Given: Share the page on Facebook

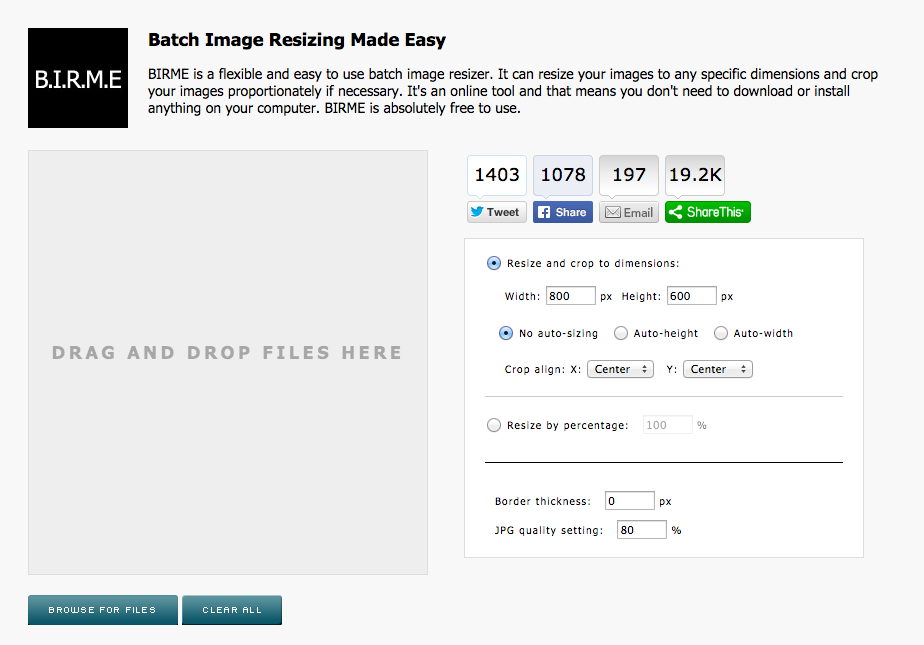Looking at the screenshot, I should coord(562,211).
